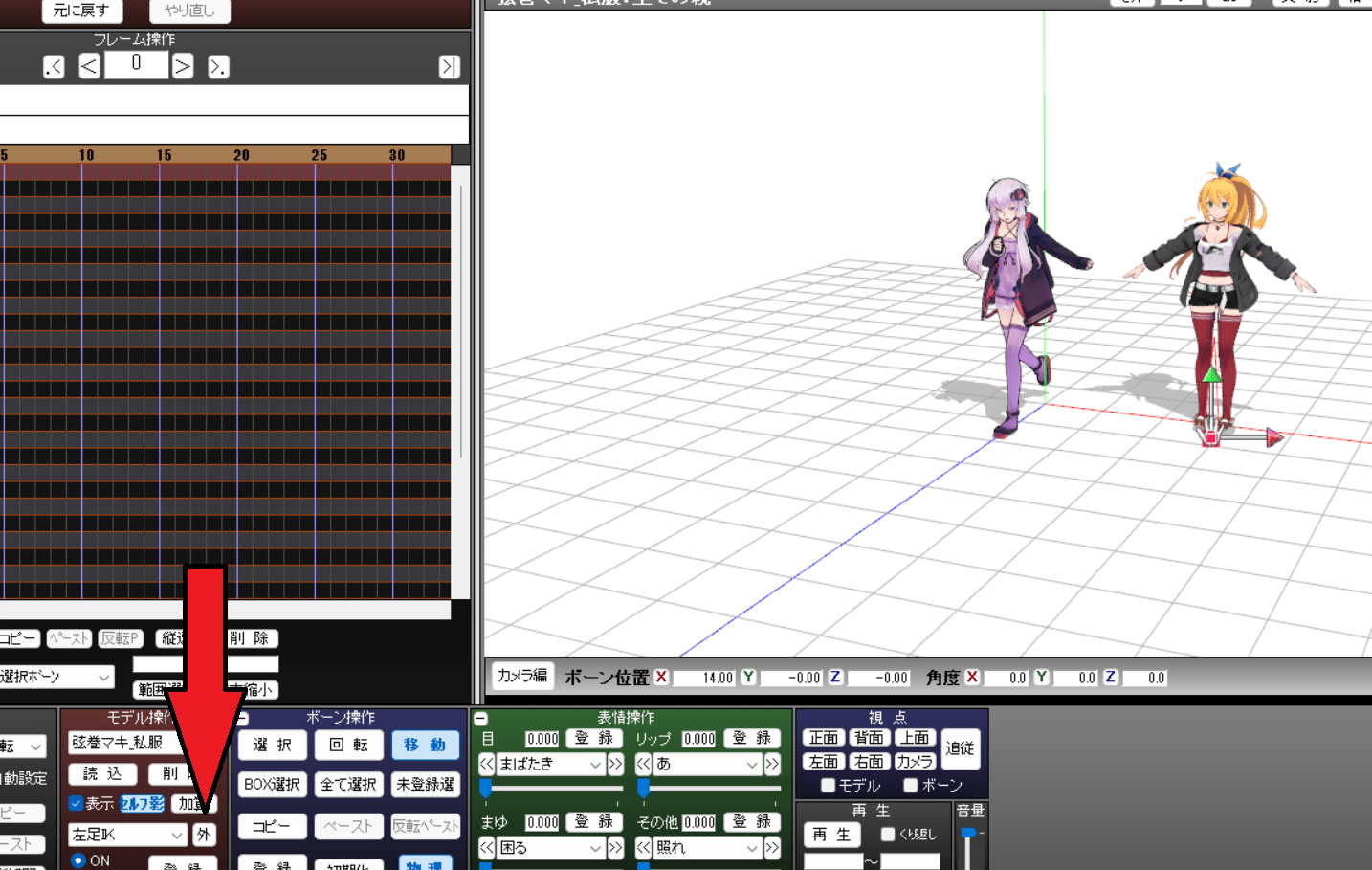
Task: Step forward one frame with '>' button
Action: point(183,66)
